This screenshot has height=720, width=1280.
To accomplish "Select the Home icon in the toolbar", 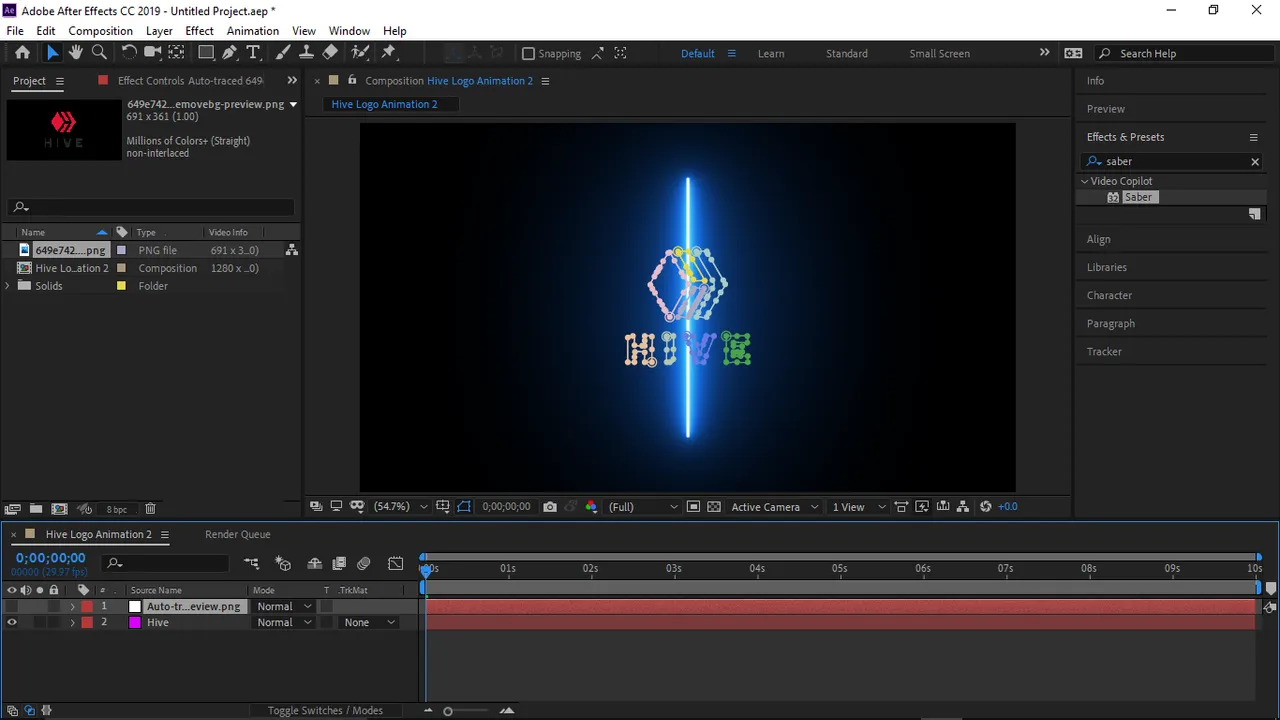I will click(22, 53).
